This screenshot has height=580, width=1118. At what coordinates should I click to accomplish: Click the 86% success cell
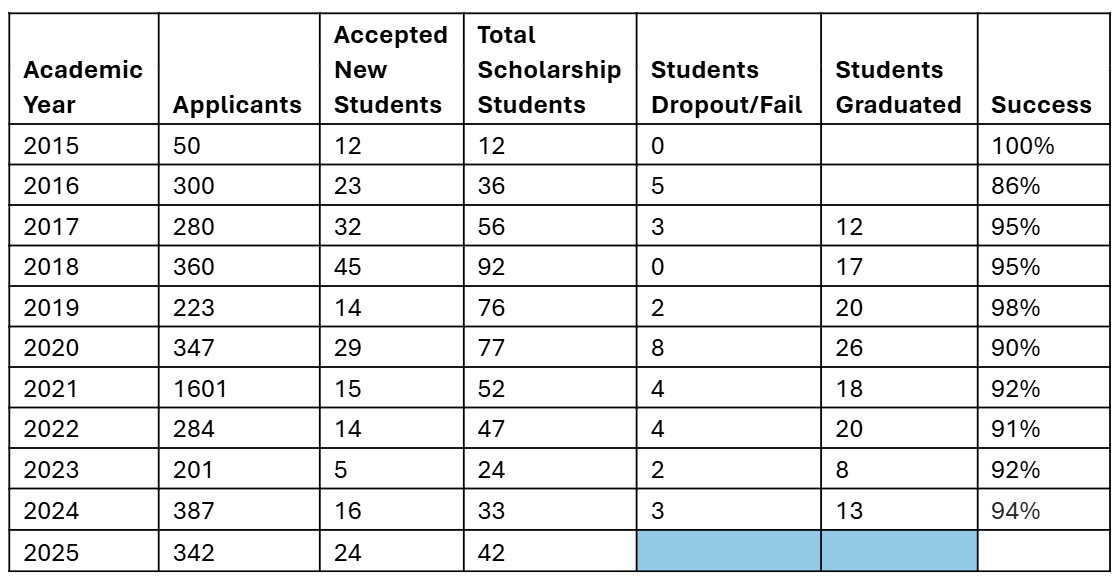[x=1044, y=185]
